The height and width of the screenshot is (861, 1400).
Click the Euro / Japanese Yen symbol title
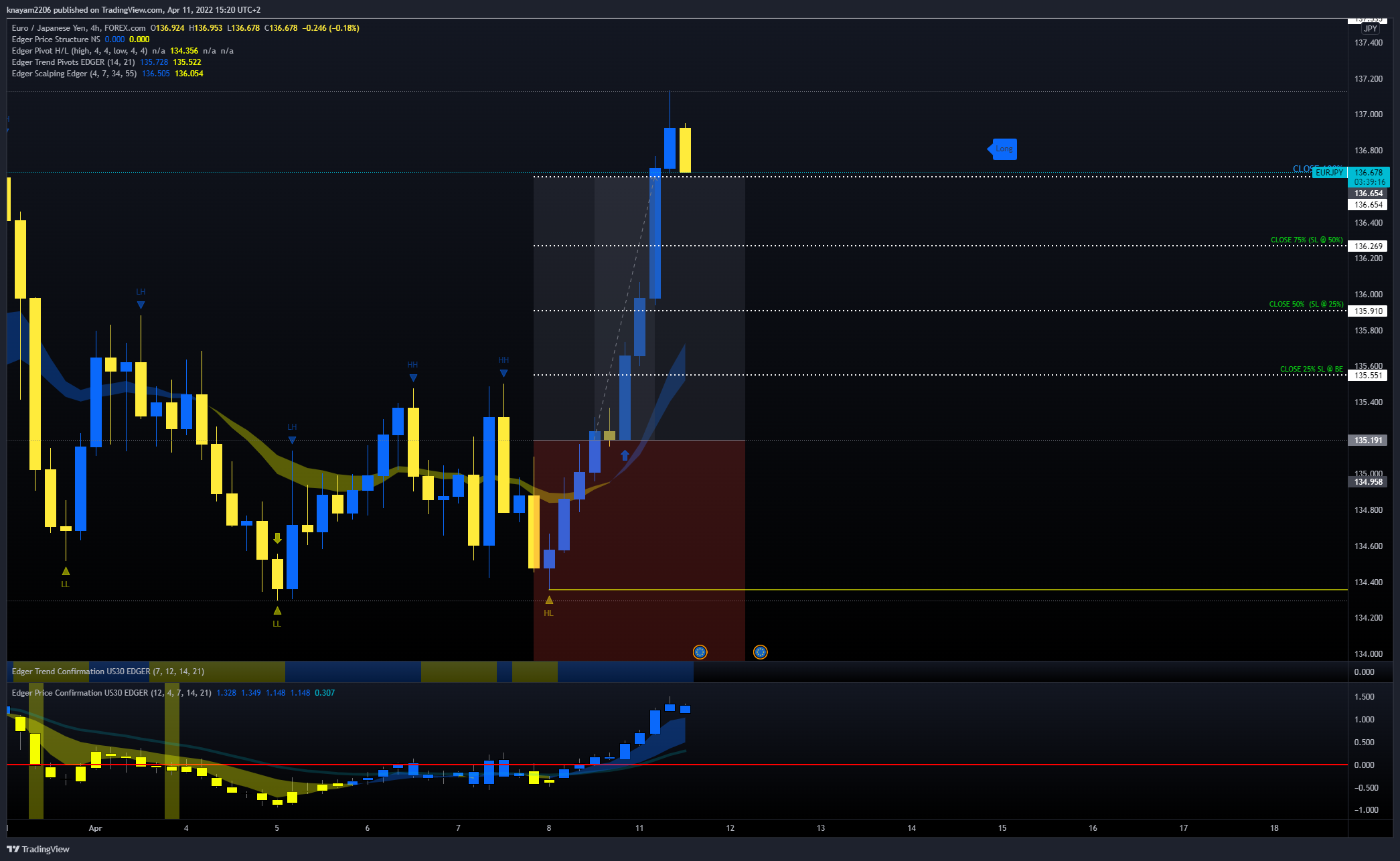pos(78,28)
